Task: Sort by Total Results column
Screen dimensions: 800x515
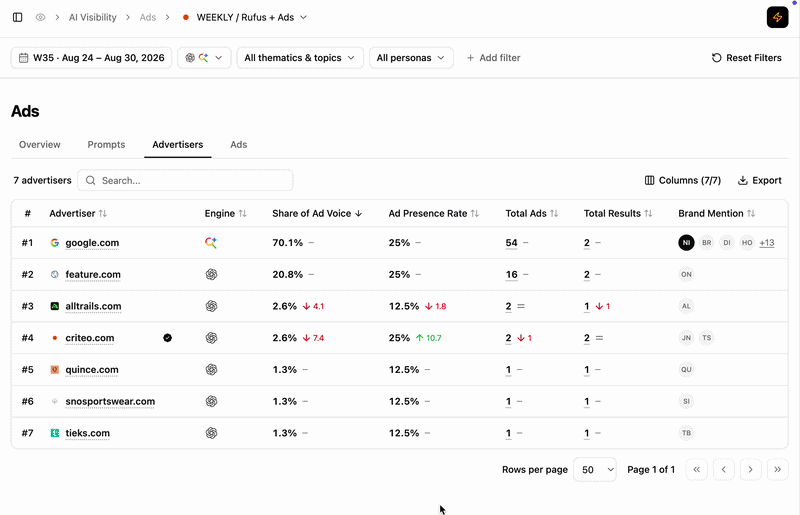Action: [x=618, y=213]
